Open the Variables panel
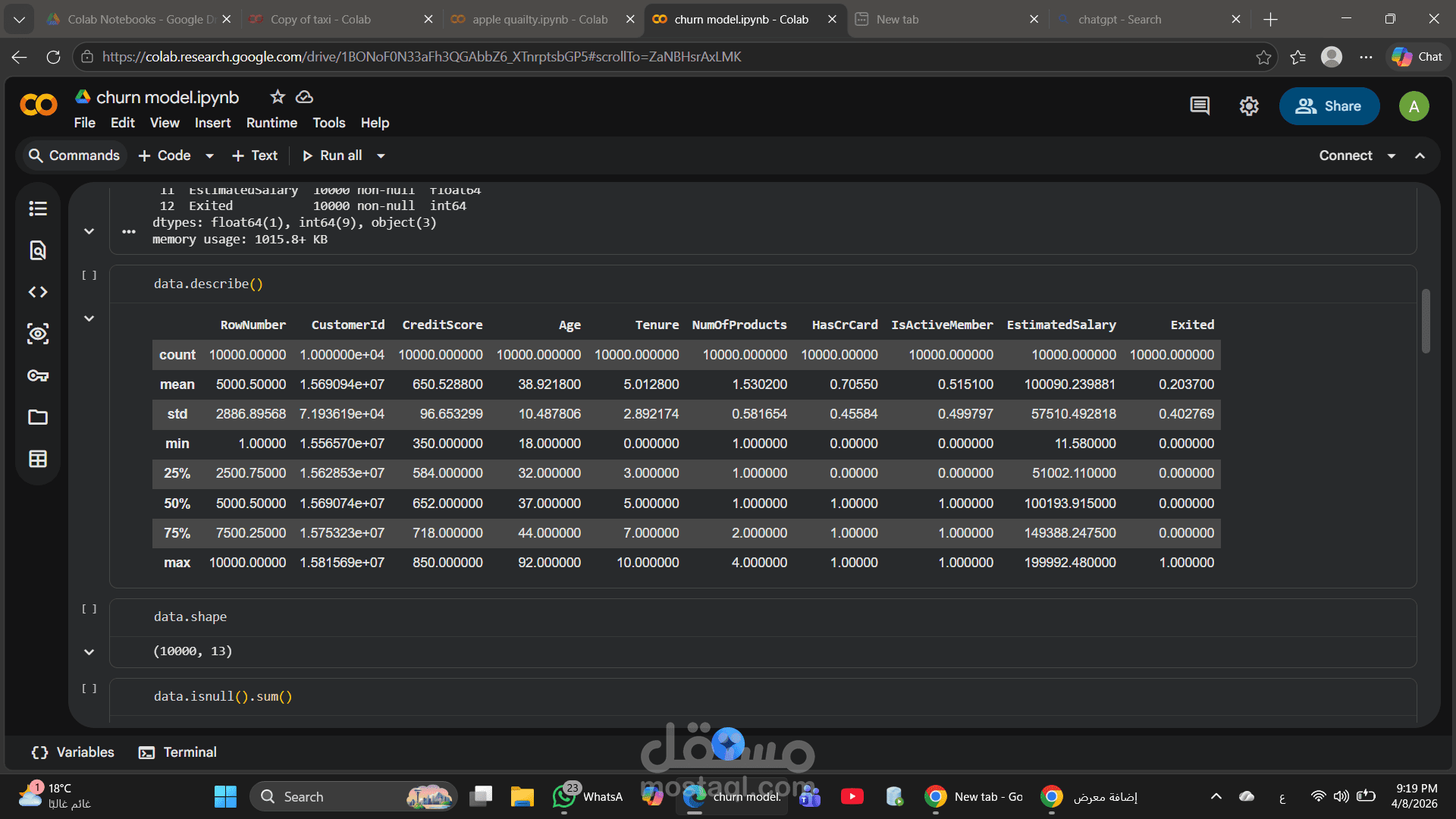Viewport: 1456px width, 819px height. (73, 752)
